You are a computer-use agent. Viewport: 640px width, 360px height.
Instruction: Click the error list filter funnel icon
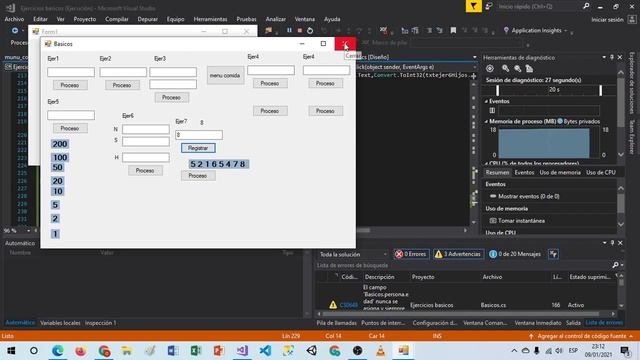[553, 254]
